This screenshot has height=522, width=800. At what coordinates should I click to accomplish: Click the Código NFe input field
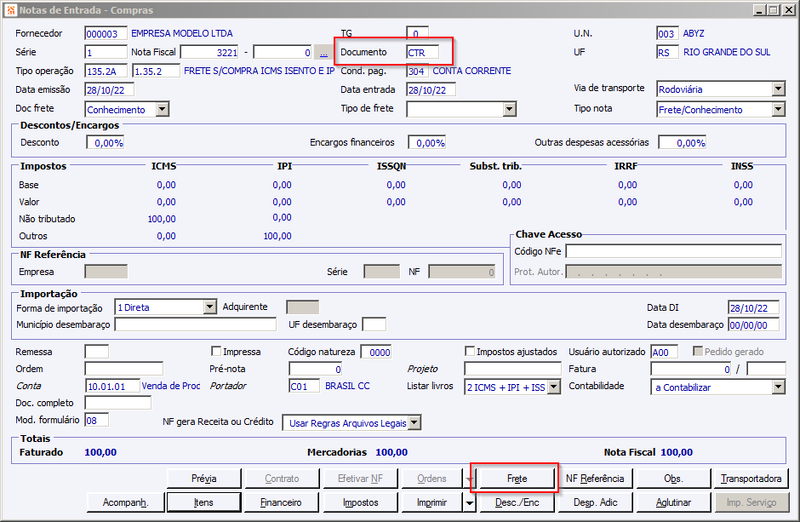[x=673, y=251]
